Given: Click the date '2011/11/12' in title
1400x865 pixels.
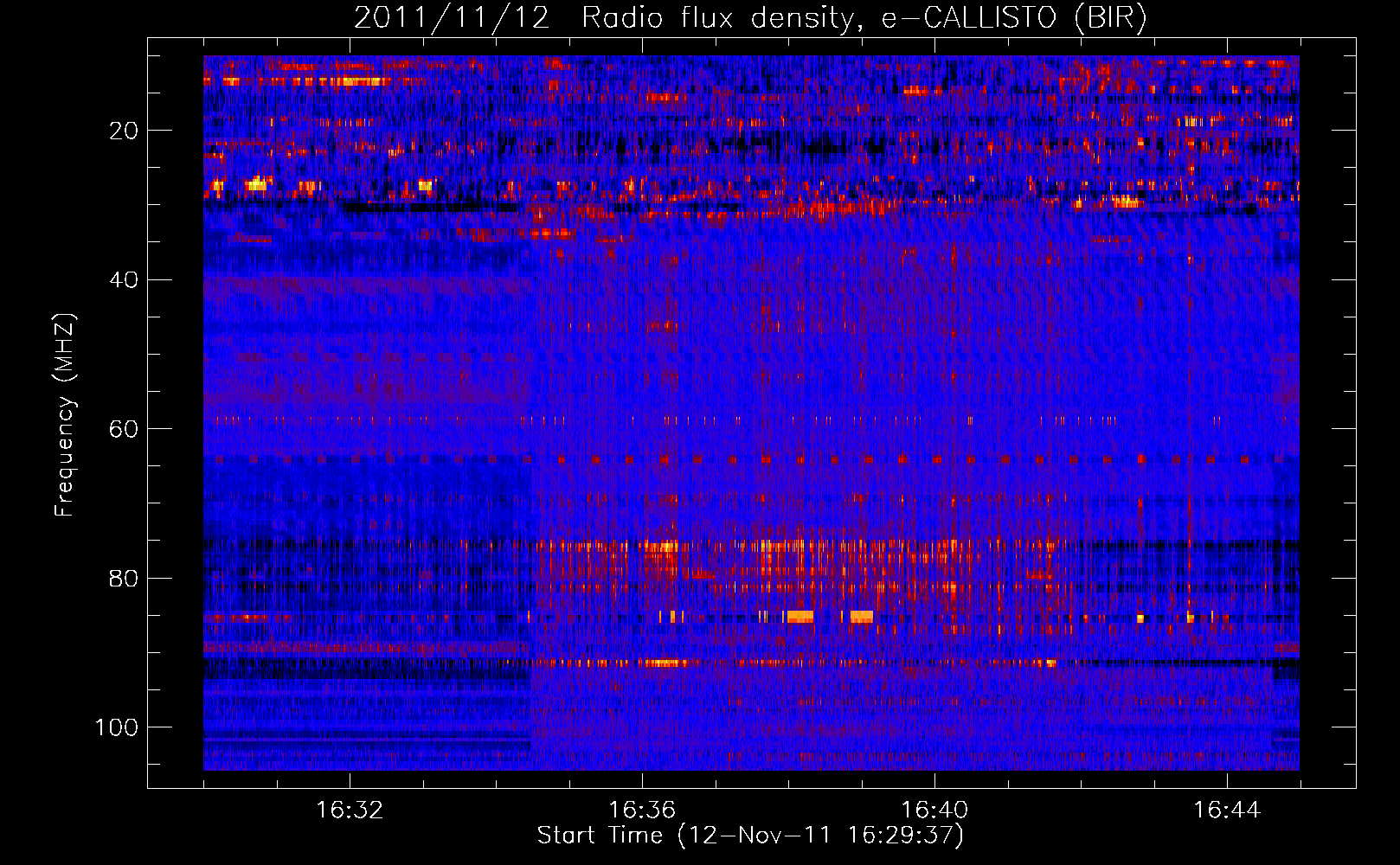Looking at the screenshot, I should click(452, 18).
